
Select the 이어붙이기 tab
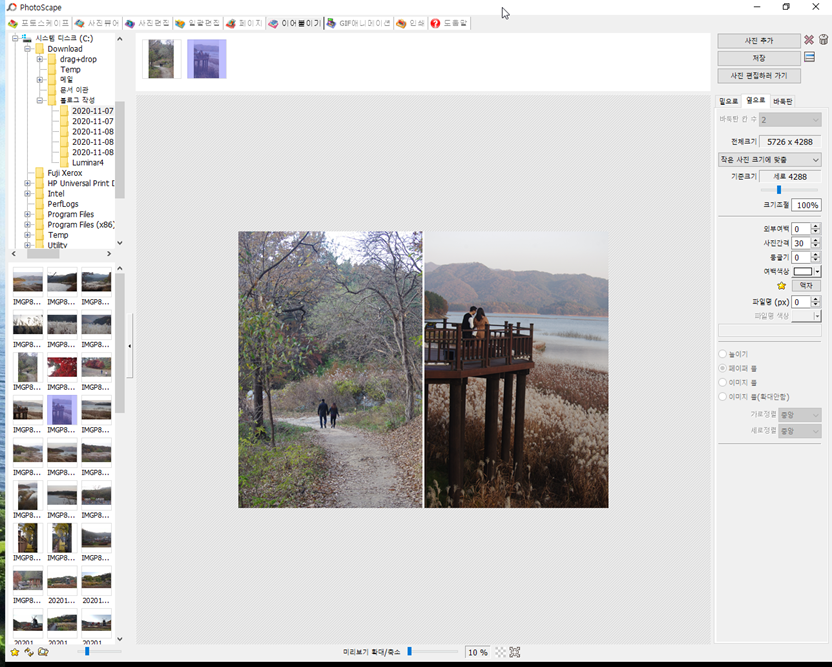(x=295, y=23)
